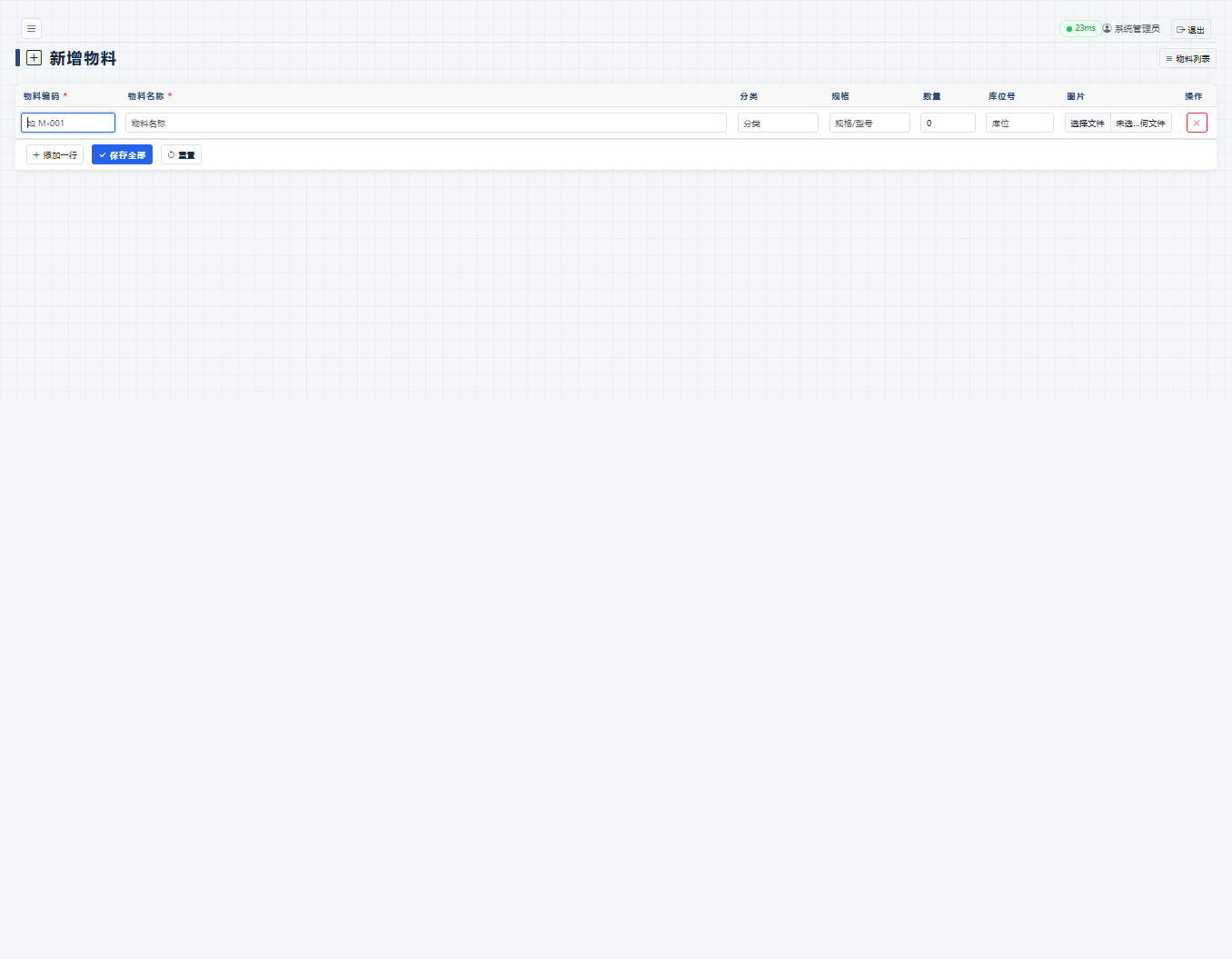This screenshot has width=1232, height=959.
Task: Click the 操作 column header
Action: [1193, 96]
